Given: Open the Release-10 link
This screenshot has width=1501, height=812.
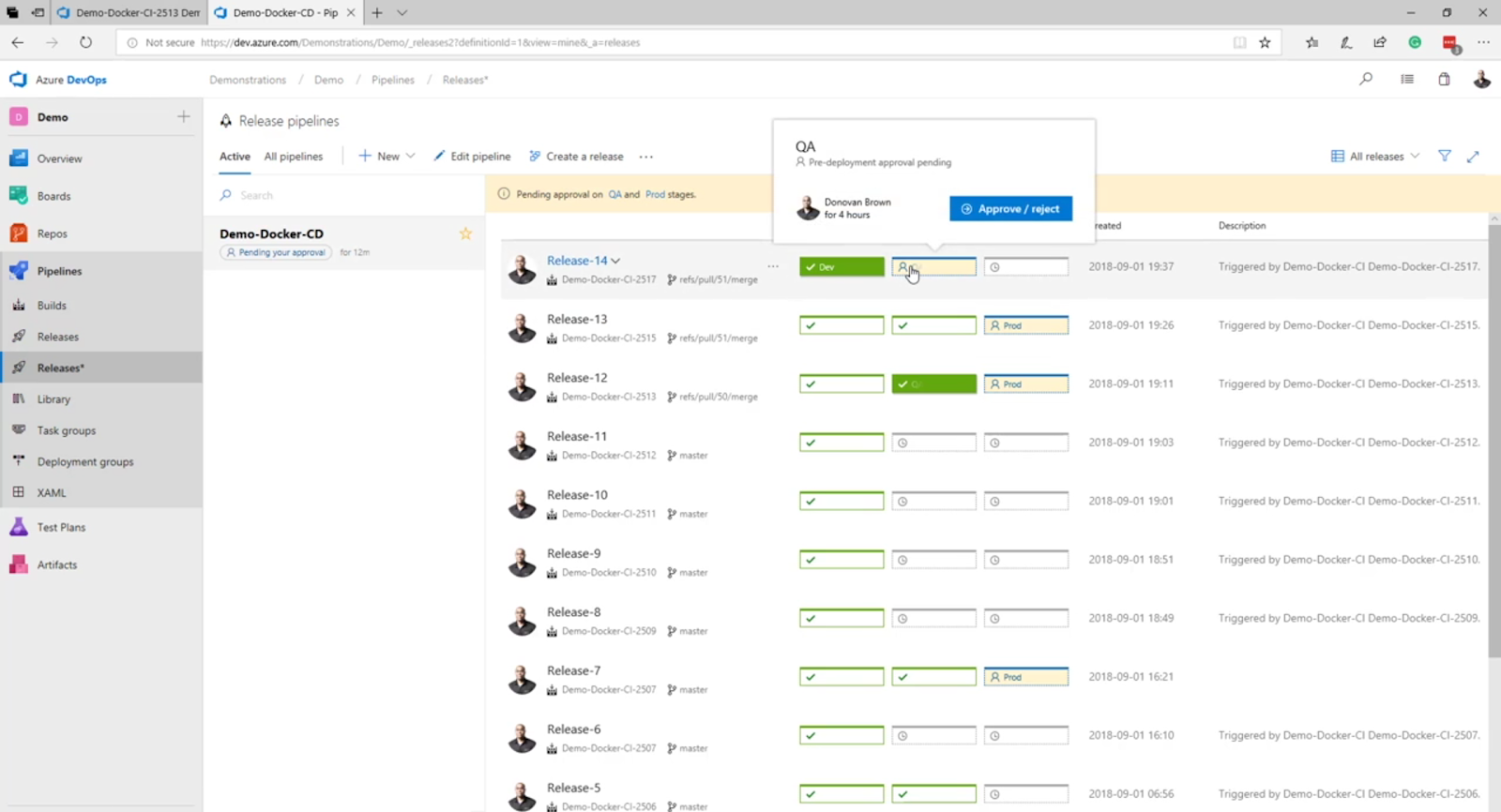Looking at the screenshot, I should (577, 495).
